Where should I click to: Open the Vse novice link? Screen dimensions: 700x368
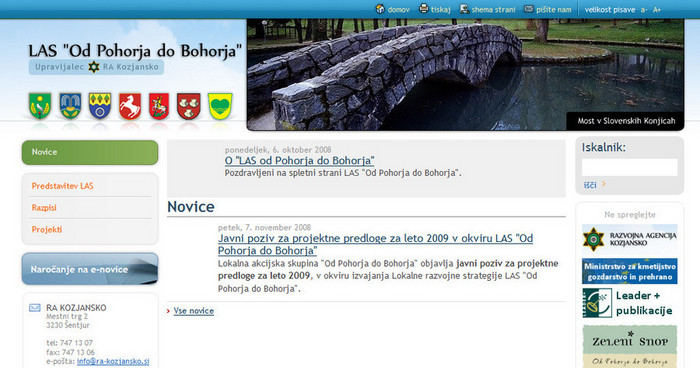[193, 311]
